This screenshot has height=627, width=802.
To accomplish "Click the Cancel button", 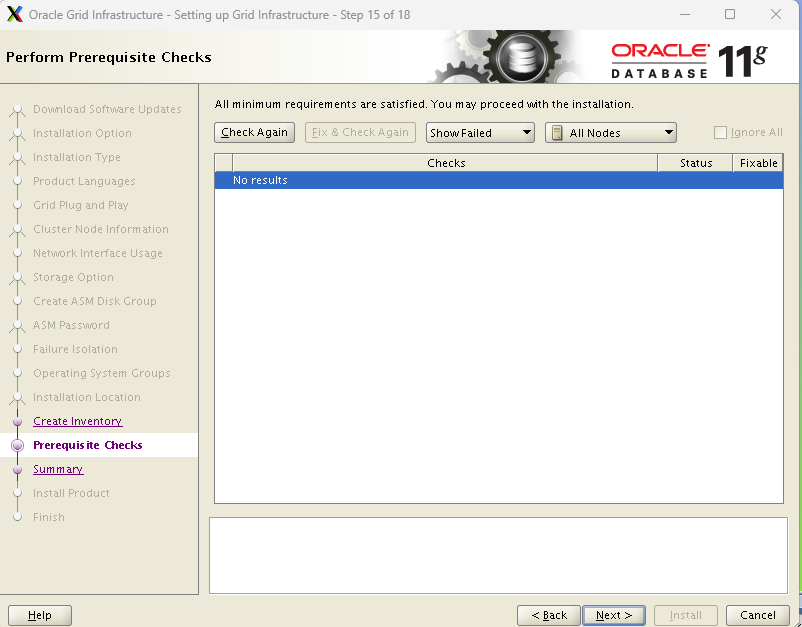I will tap(758, 615).
